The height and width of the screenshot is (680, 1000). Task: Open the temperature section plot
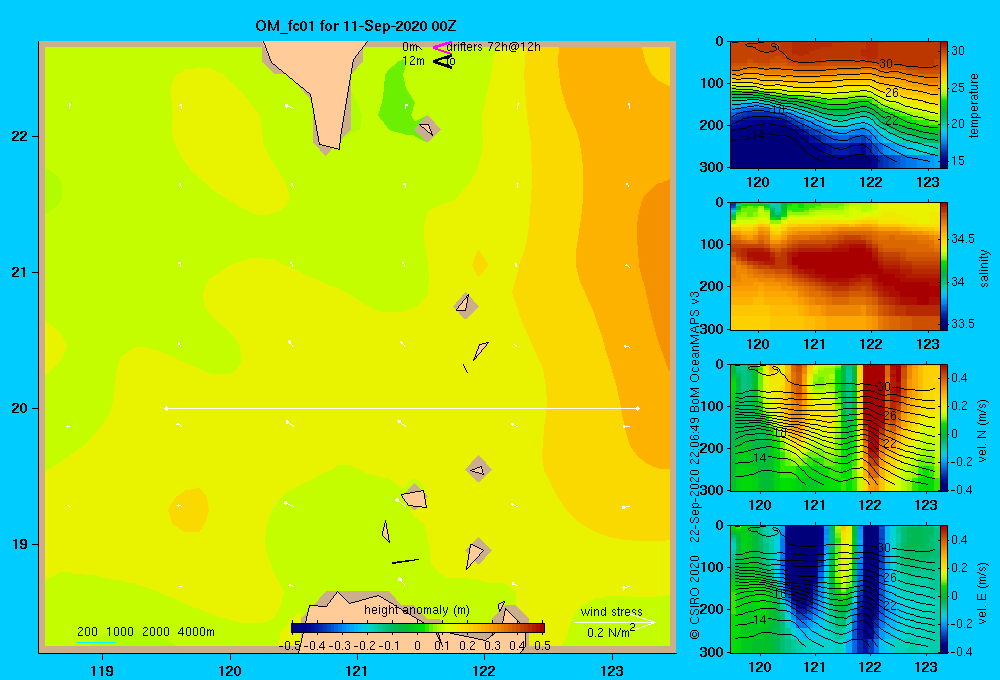click(x=834, y=105)
